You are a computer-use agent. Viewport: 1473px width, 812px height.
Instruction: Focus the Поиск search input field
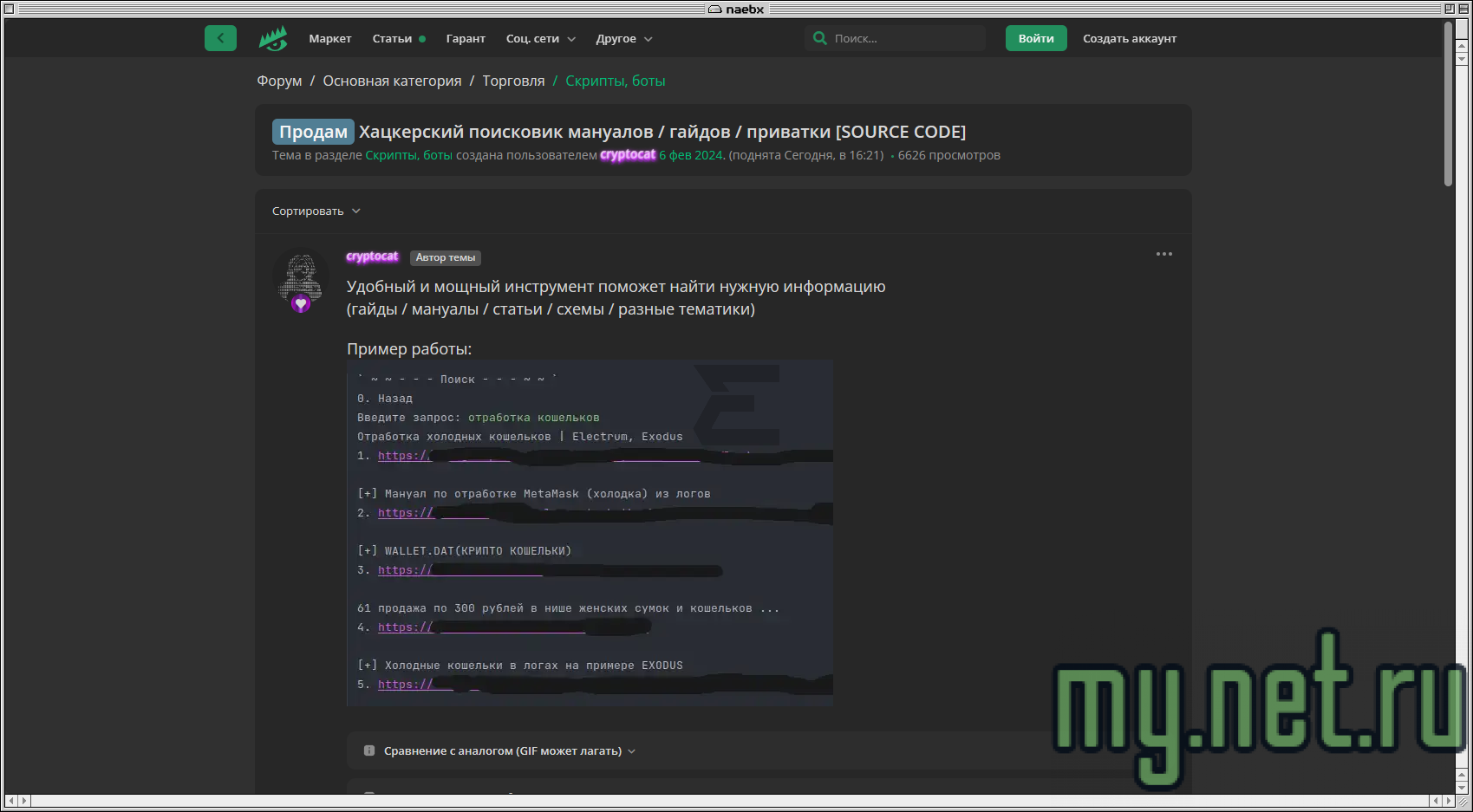click(902, 39)
